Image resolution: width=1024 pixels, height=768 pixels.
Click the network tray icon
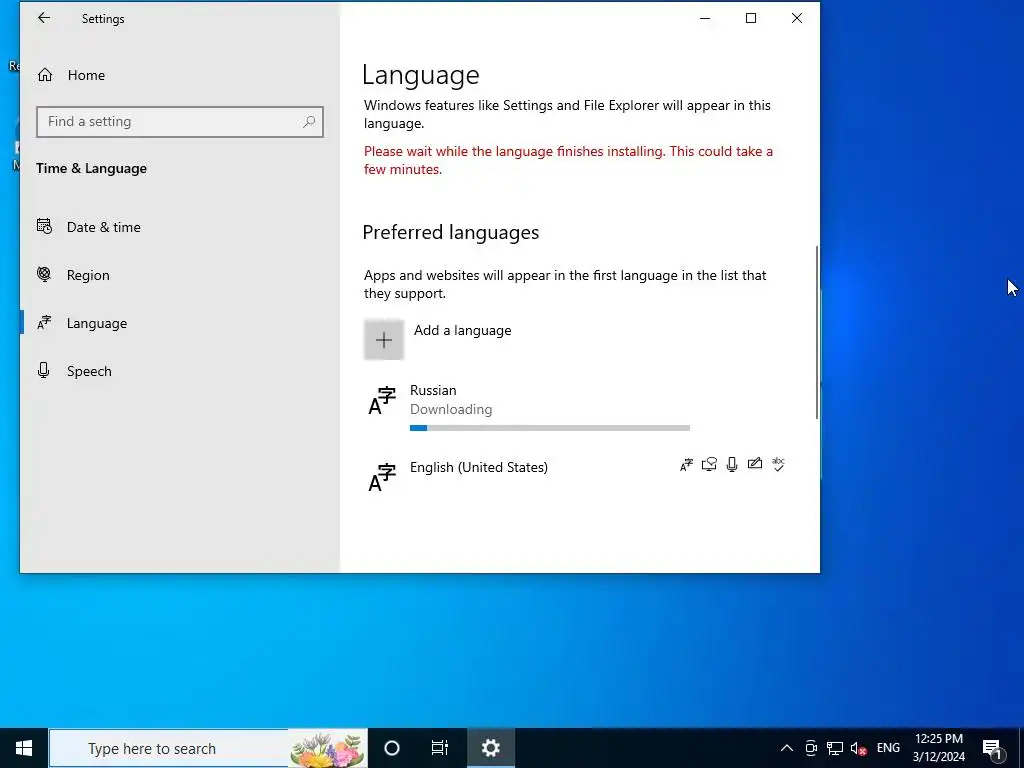coord(835,748)
